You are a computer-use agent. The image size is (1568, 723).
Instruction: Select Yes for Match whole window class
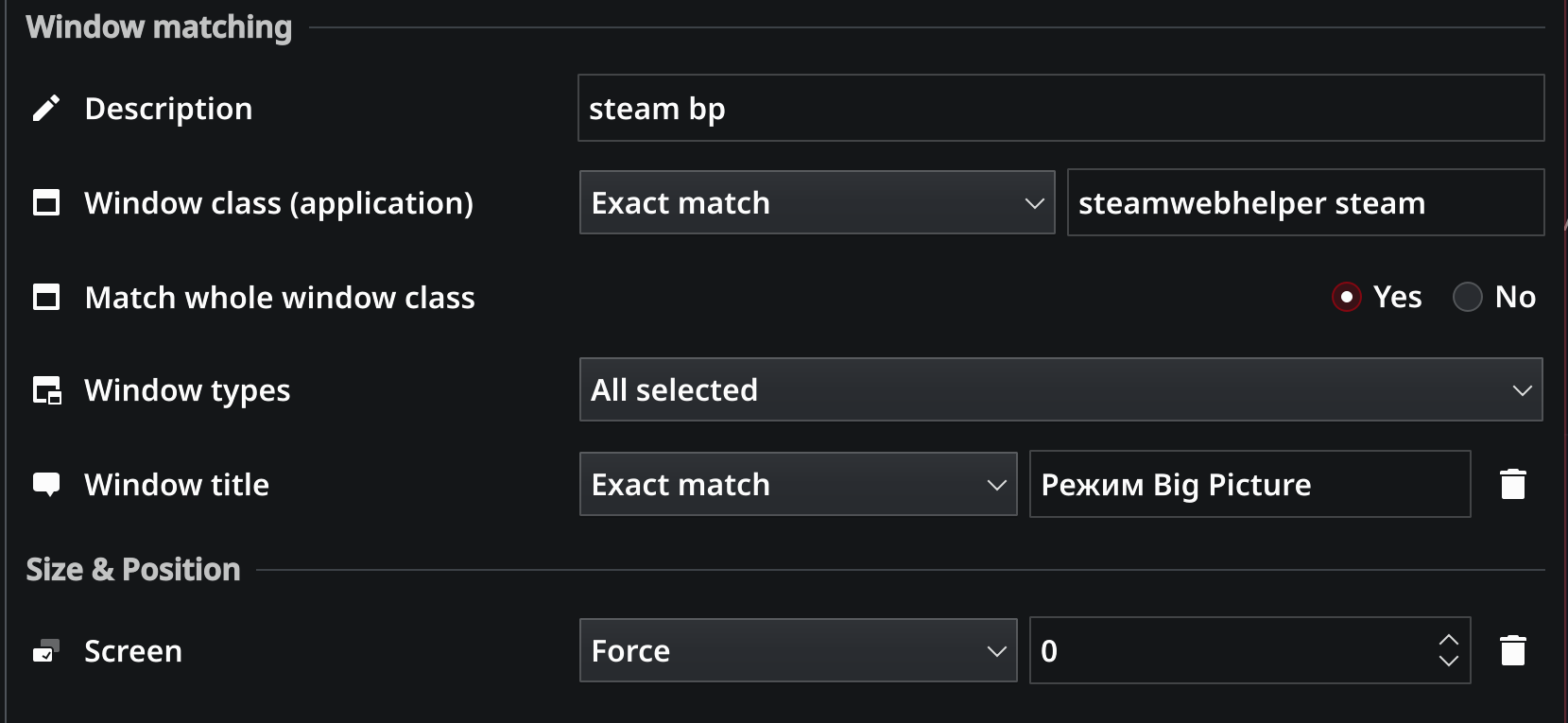tap(1347, 298)
